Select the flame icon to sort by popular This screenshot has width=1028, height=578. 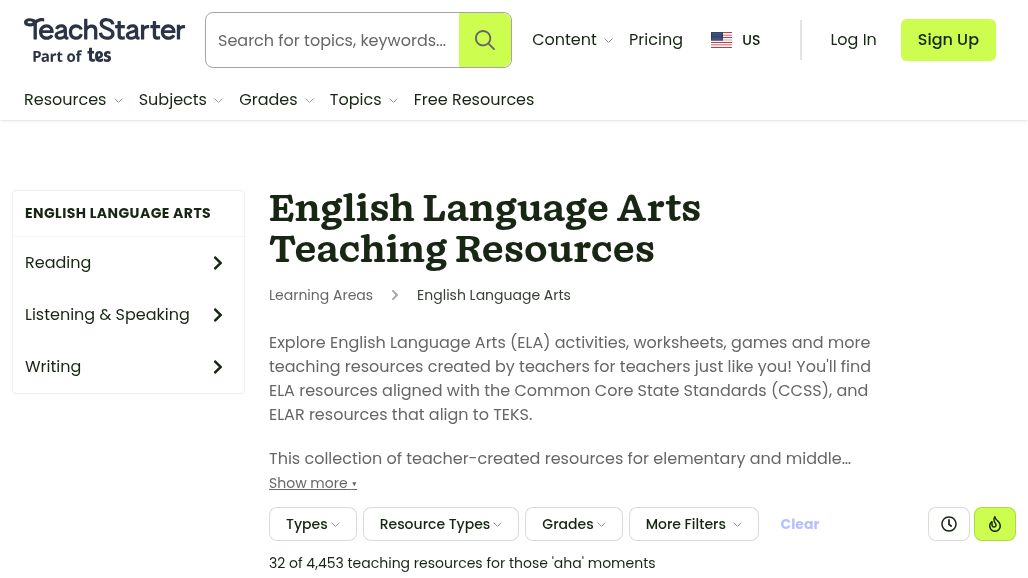(x=994, y=523)
